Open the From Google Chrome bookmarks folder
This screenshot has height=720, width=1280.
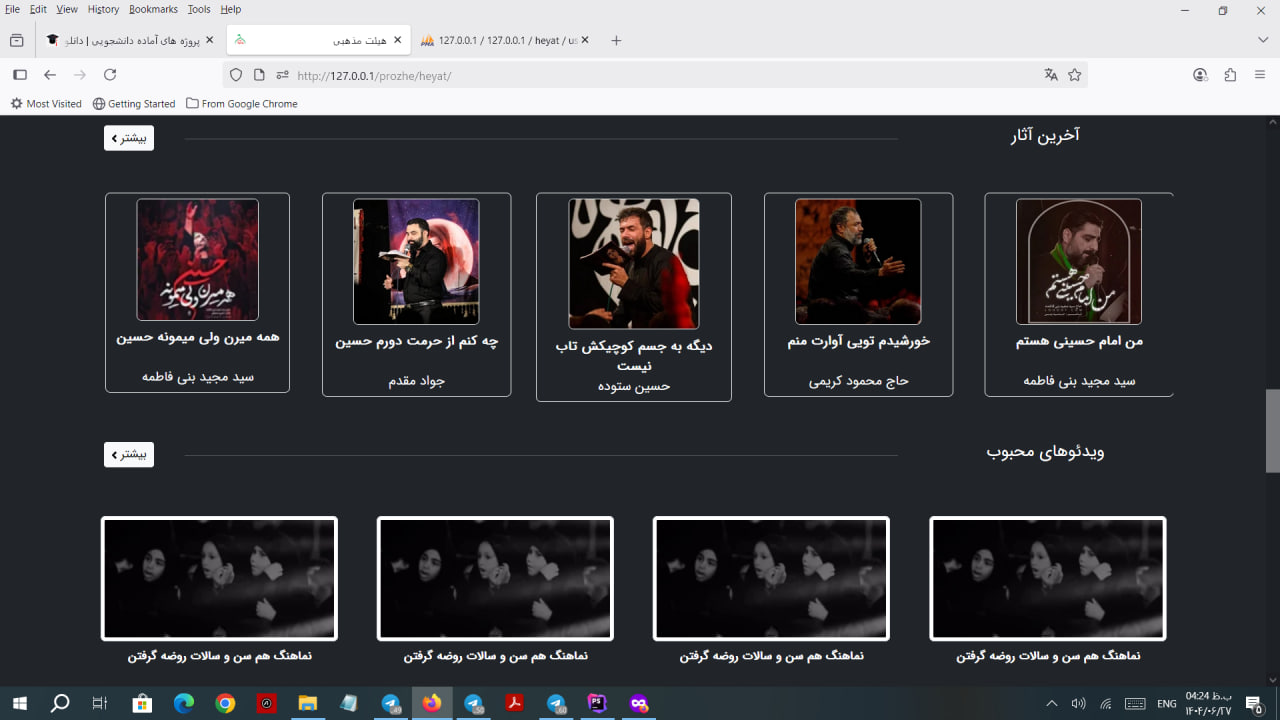pyautogui.click(x=242, y=104)
